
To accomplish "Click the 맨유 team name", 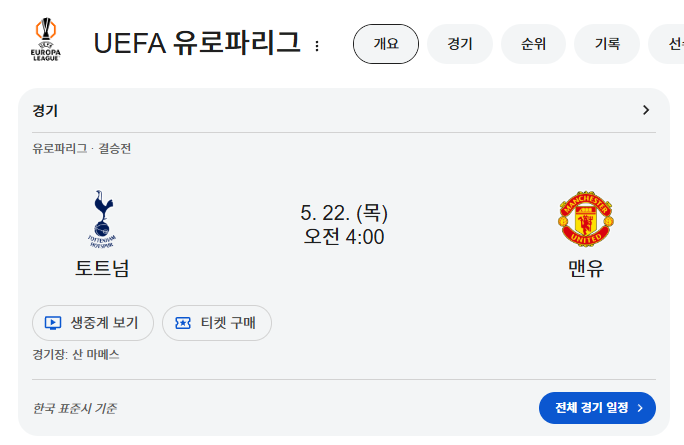I will pyautogui.click(x=586, y=268).
